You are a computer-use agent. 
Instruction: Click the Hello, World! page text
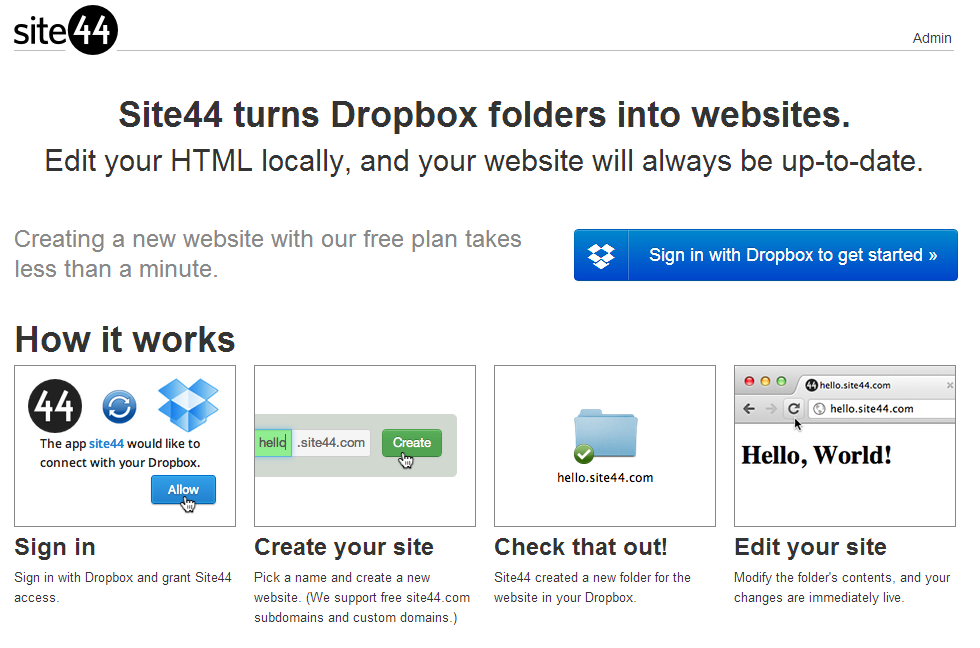(x=816, y=456)
